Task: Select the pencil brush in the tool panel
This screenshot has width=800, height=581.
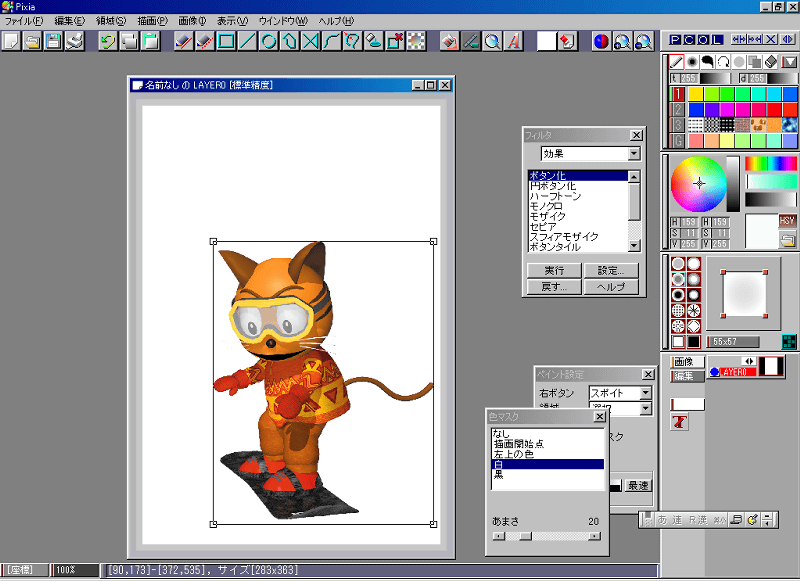Action: (677, 62)
